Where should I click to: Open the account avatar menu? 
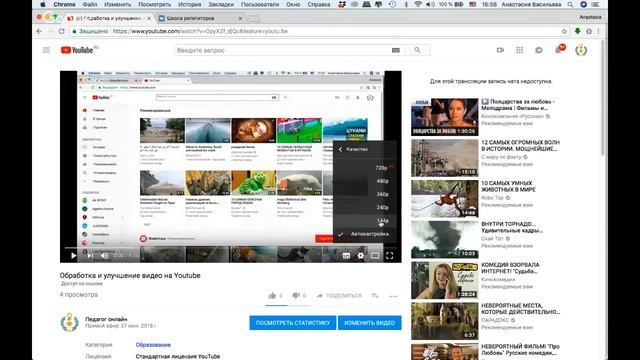tap(581, 50)
